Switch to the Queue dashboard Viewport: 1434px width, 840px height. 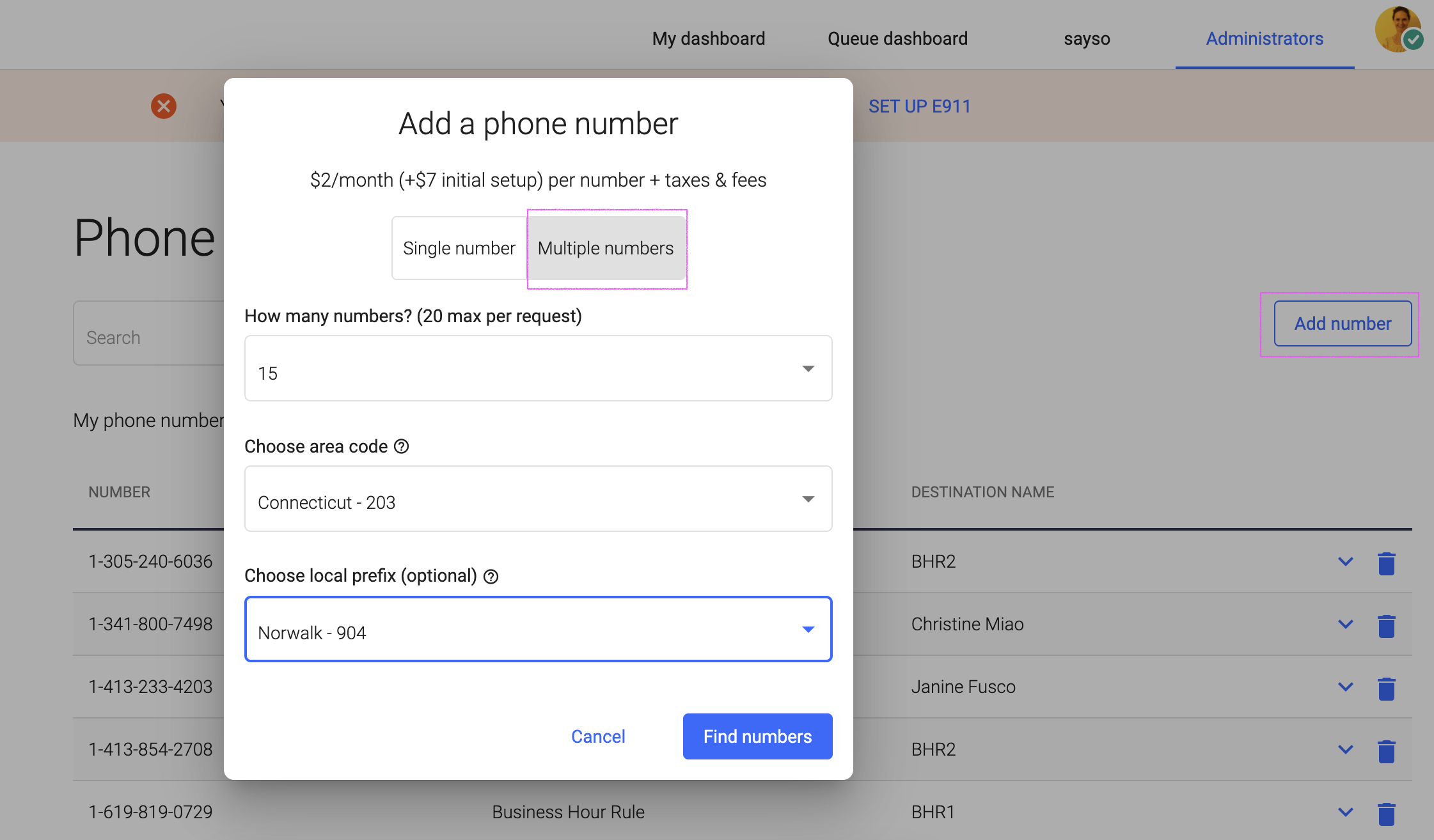pos(897,38)
